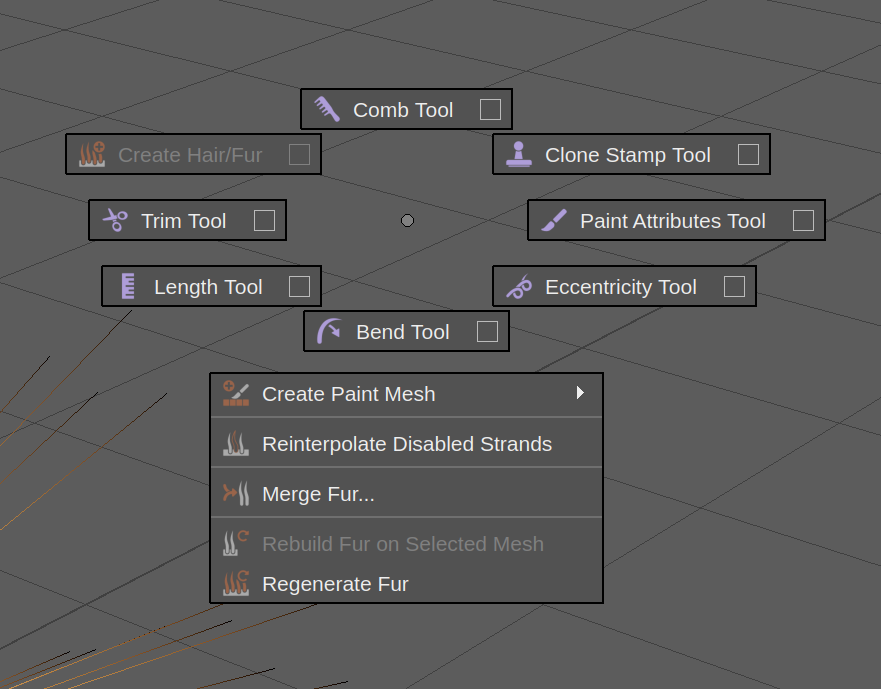Open Eccentricity Tool options box

tap(734, 287)
